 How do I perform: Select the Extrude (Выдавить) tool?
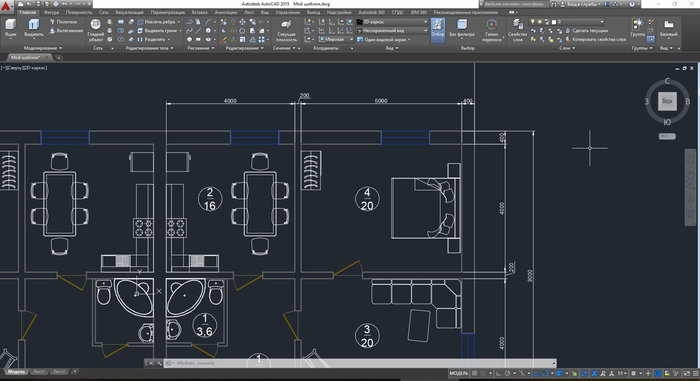pyautogui.click(x=33, y=28)
